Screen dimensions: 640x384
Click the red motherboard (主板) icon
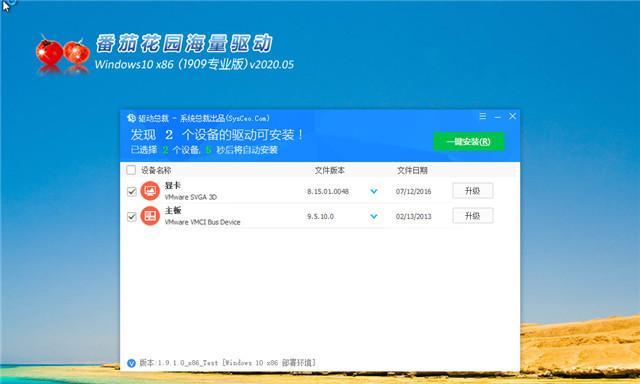tap(150, 216)
